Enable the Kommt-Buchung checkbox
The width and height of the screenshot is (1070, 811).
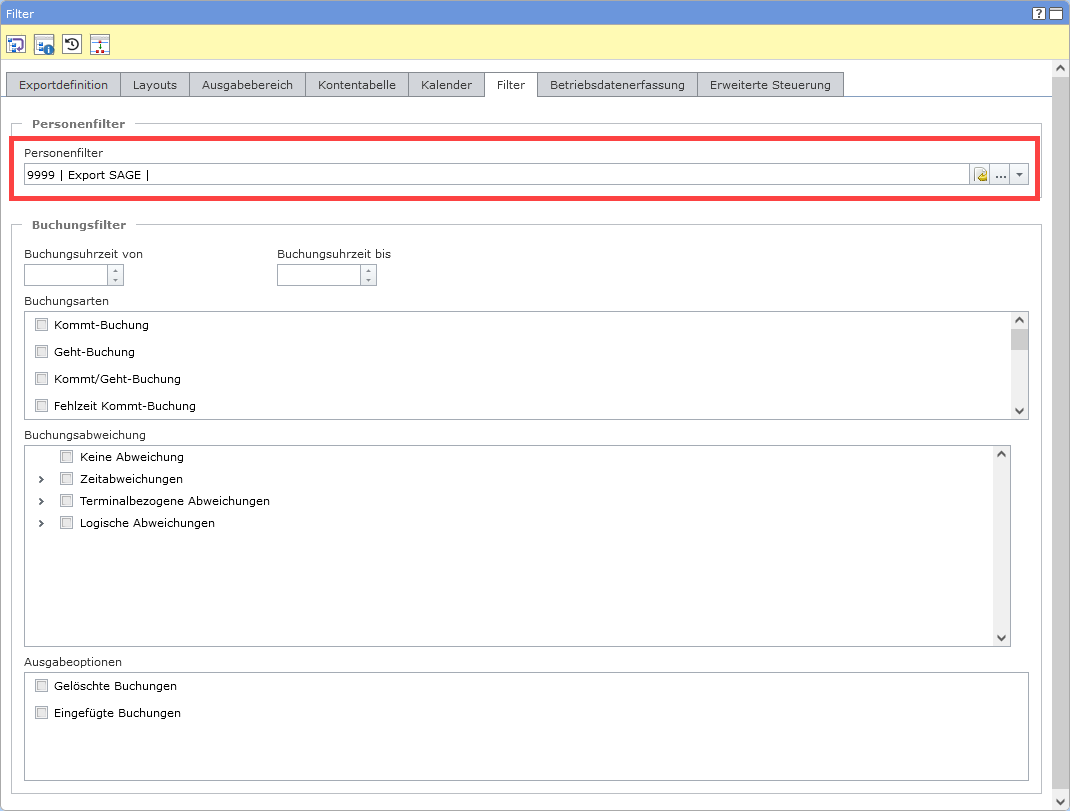coord(42,325)
